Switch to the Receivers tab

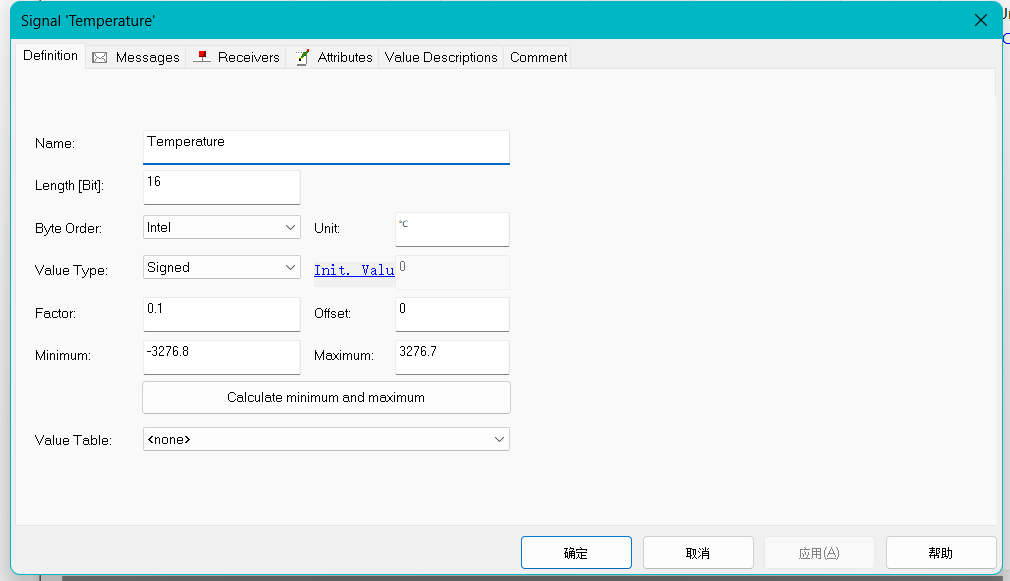click(246, 57)
